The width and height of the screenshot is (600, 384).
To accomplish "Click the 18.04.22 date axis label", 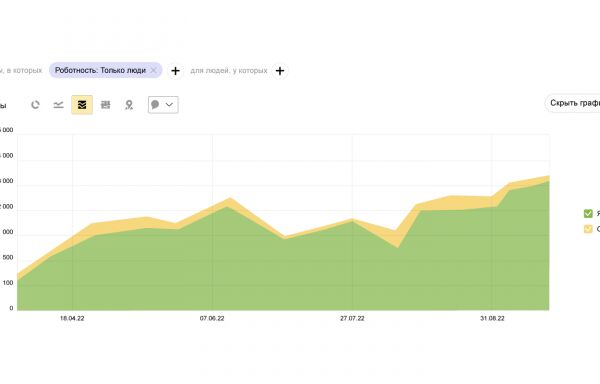I will 72,318.
